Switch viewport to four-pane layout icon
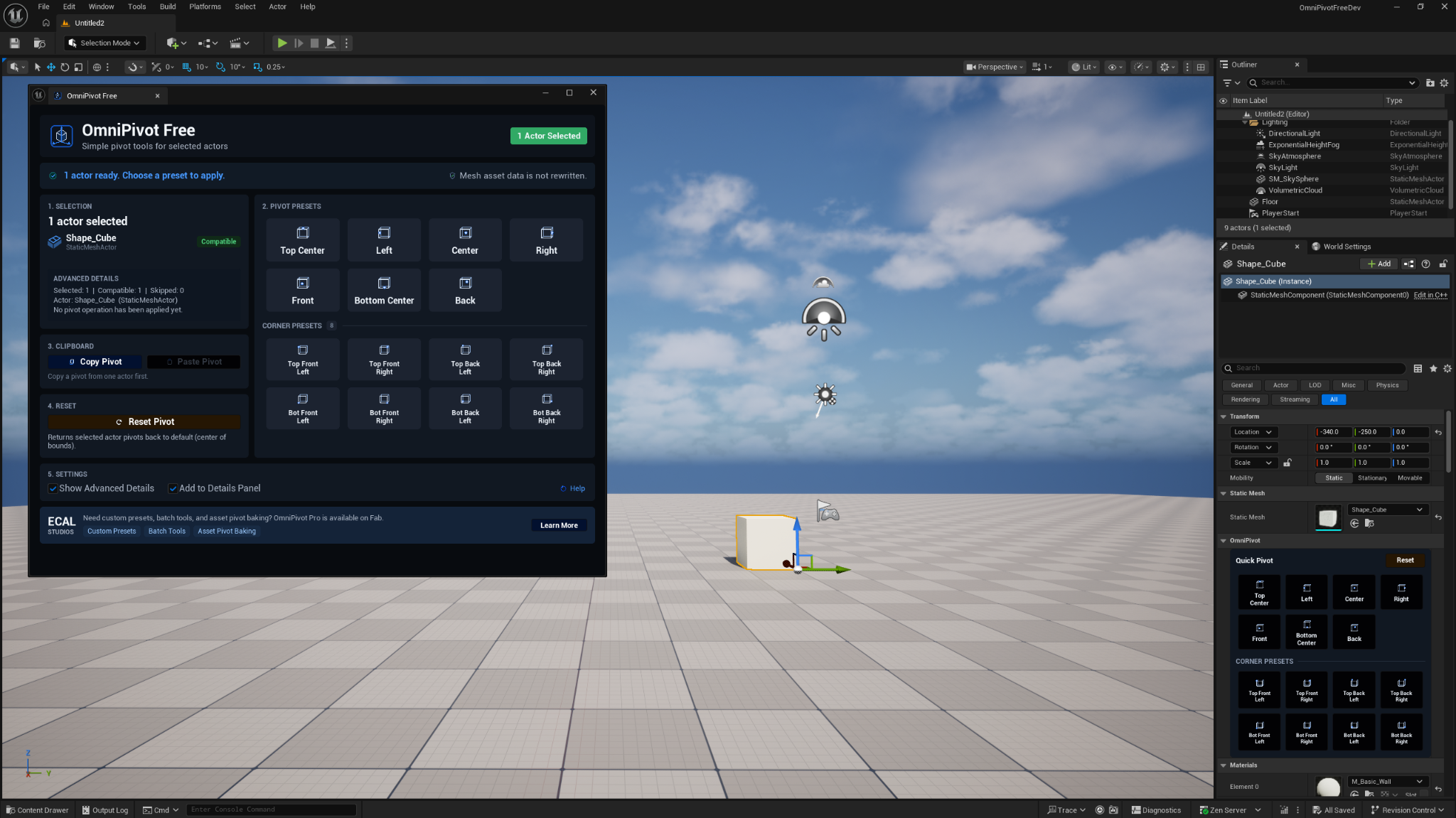This screenshot has width=1456, height=818. pos(1201,67)
